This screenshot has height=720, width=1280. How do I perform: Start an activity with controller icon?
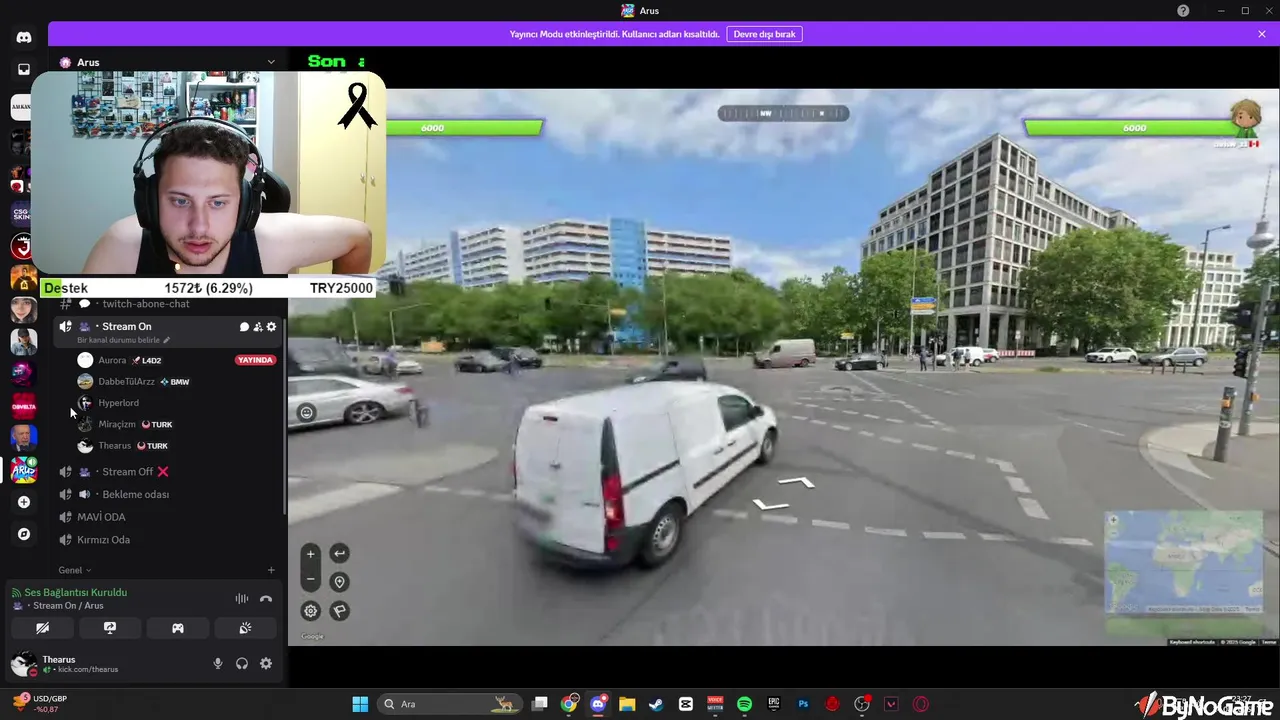point(178,628)
